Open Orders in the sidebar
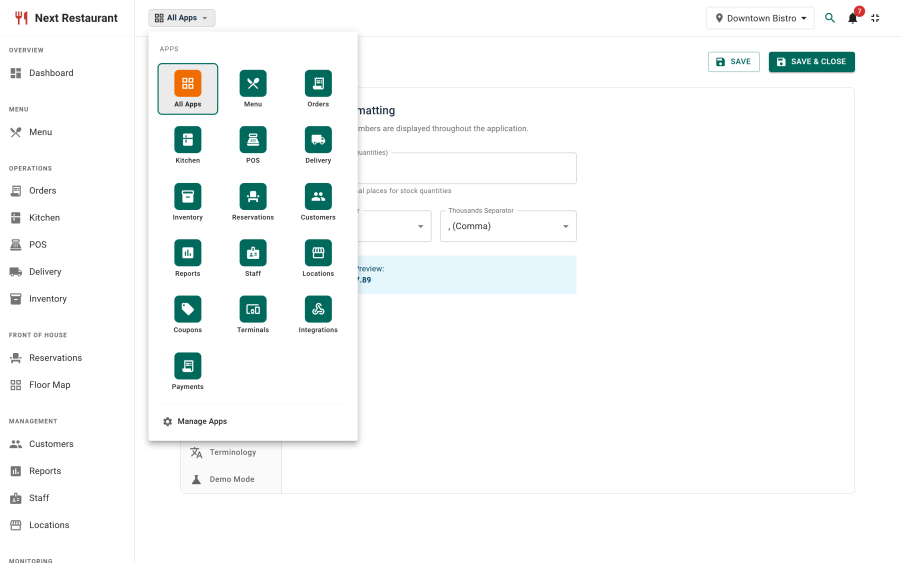 (67, 191)
